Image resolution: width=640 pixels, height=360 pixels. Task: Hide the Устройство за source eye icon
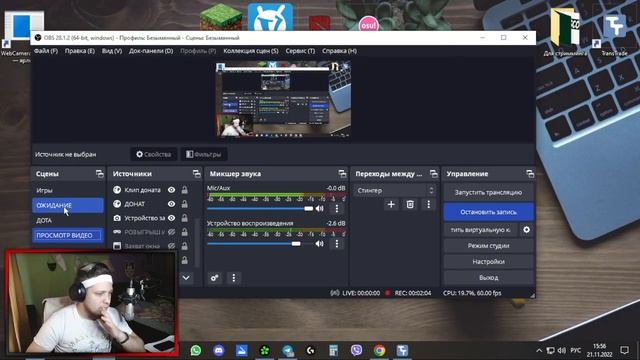171,218
